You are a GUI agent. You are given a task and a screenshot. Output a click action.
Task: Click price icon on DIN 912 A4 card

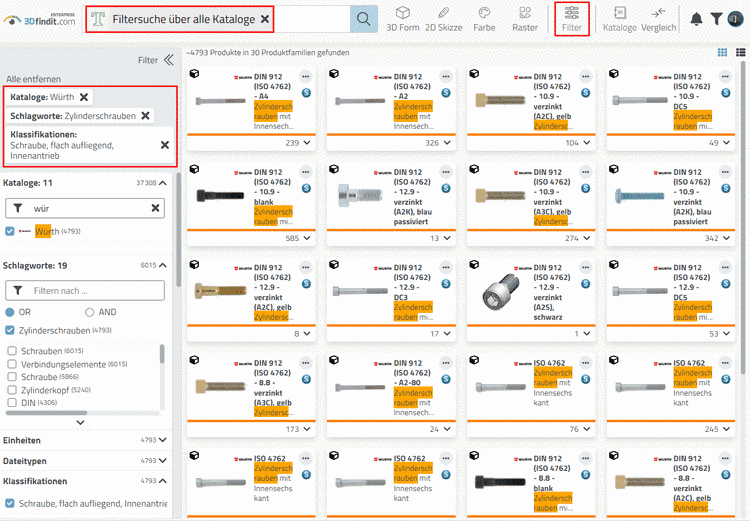pos(306,93)
